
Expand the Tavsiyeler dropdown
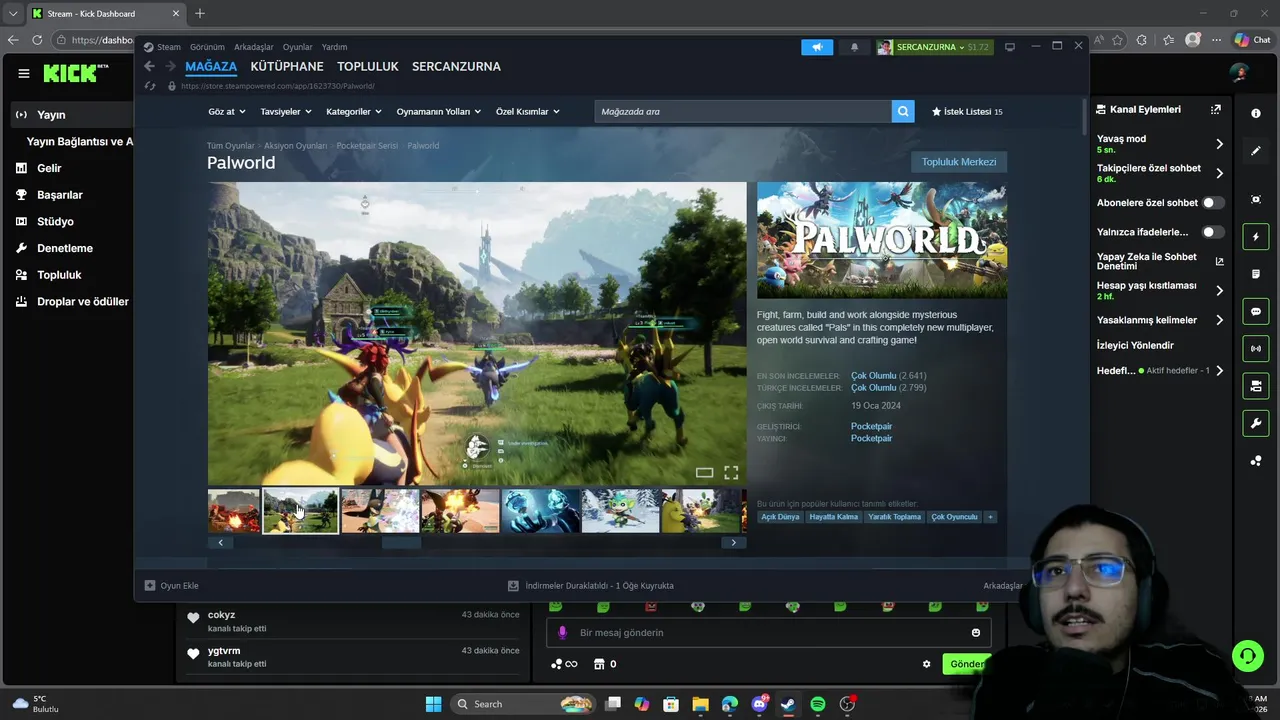coord(286,112)
